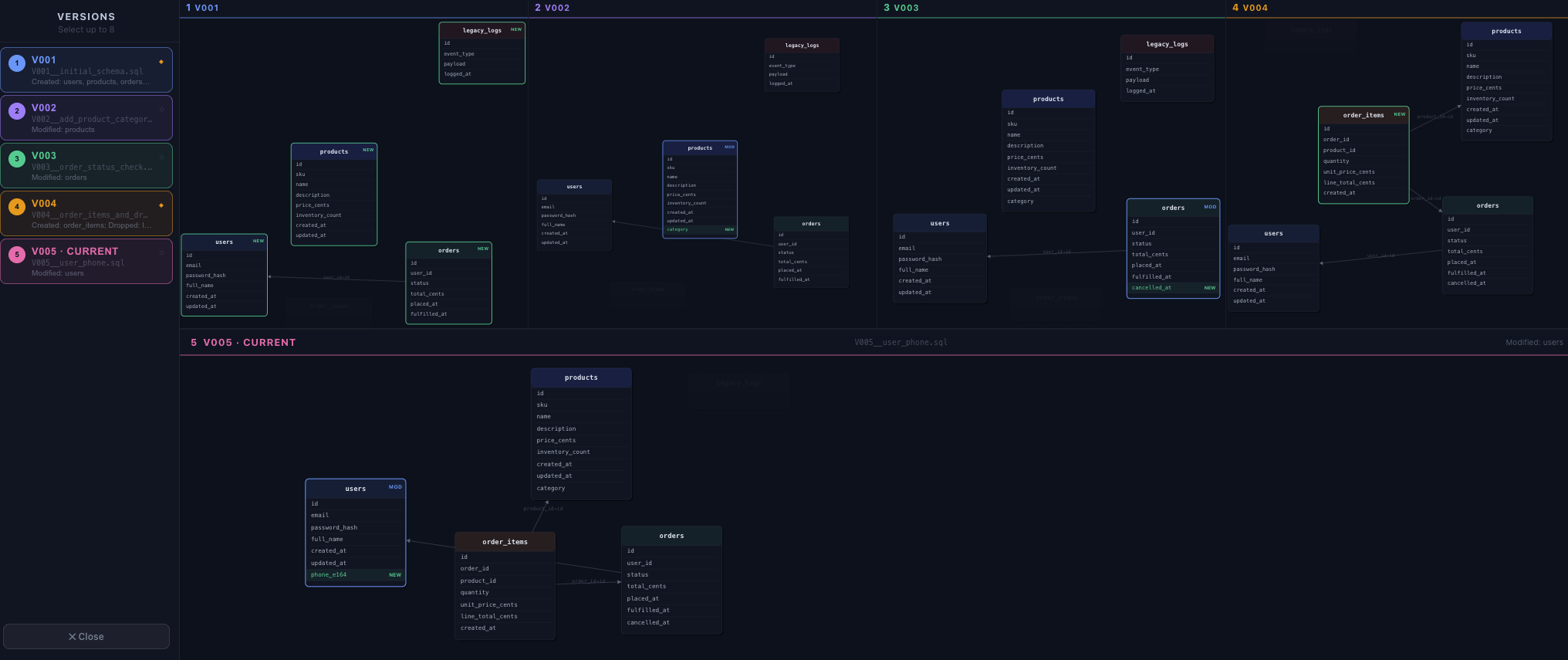Select V002 add_product_category version card title

click(x=44, y=108)
